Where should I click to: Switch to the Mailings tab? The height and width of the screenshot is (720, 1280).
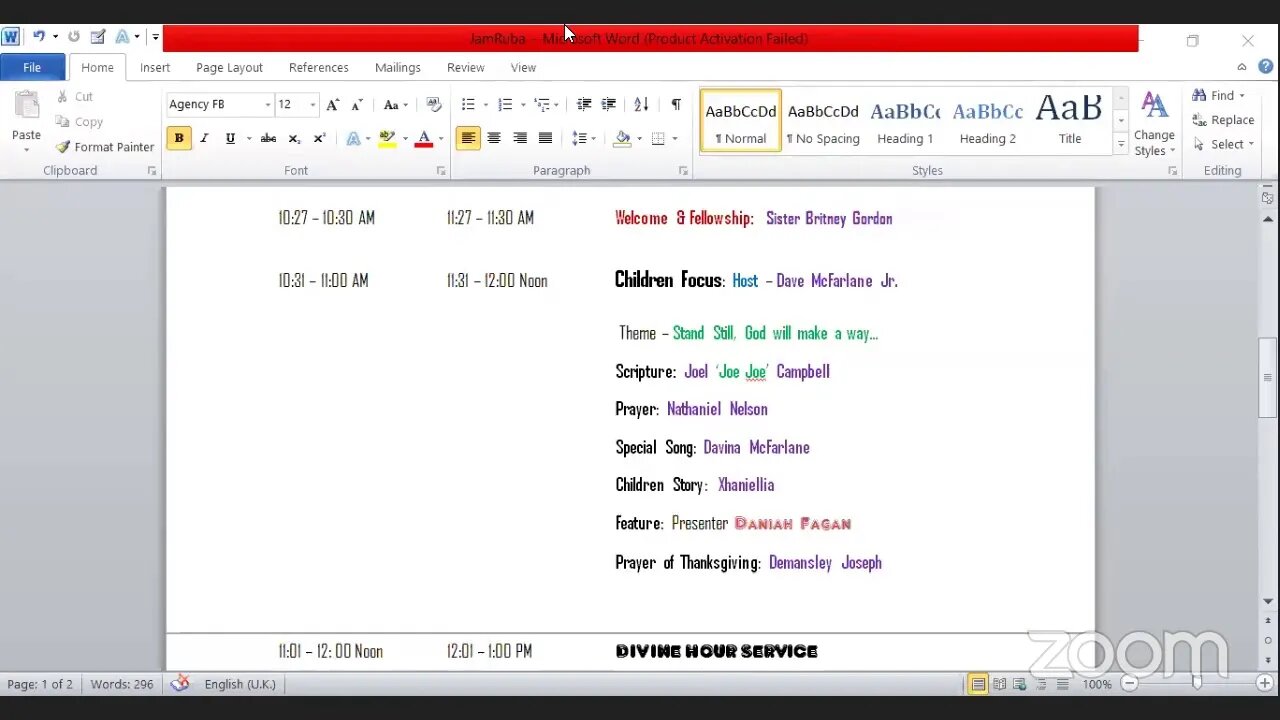[x=398, y=67]
